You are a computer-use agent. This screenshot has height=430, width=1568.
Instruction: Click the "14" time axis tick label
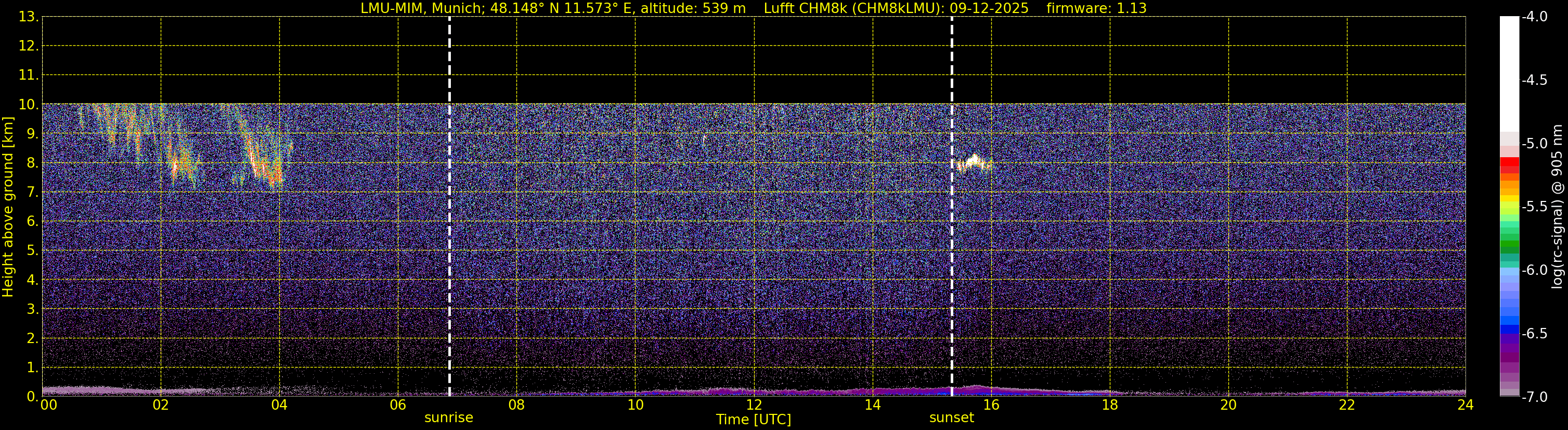tap(873, 405)
